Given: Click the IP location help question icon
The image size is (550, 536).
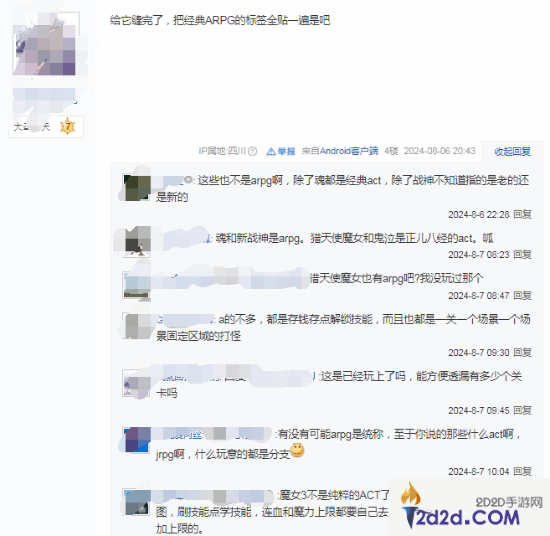Looking at the screenshot, I should point(253,151).
